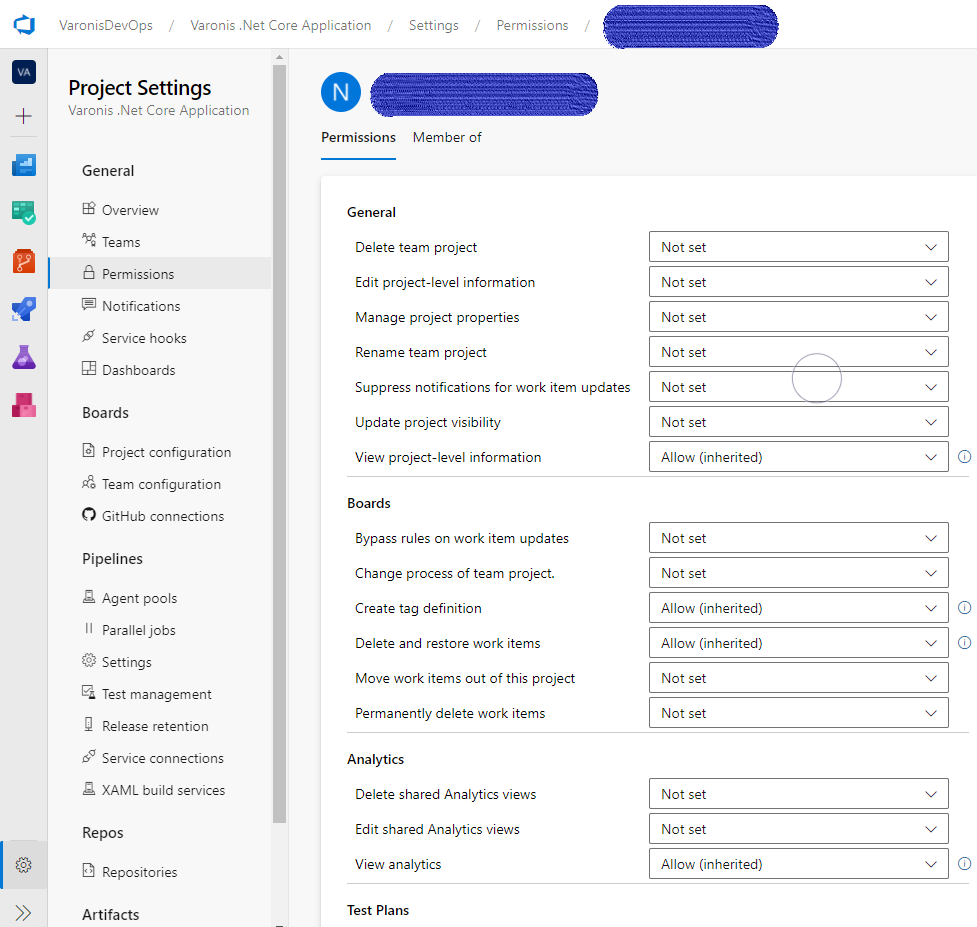This screenshot has width=977, height=927.
Task: Click the settings sidebar vertical scrollbar
Action: pos(279,442)
